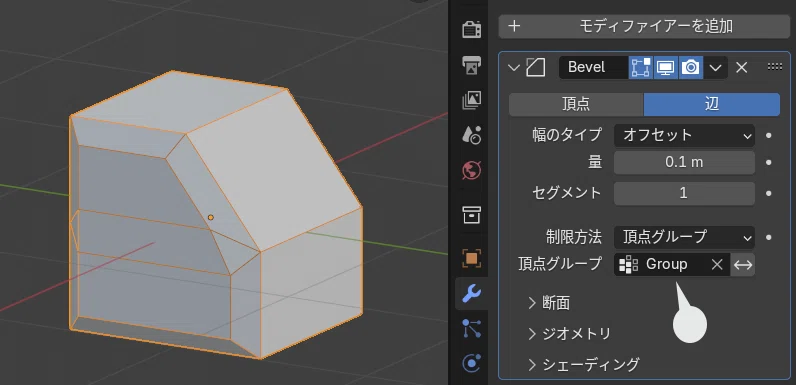Click the Bevel modifier name field
Screen dimensions: 796x385
point(593,68)
